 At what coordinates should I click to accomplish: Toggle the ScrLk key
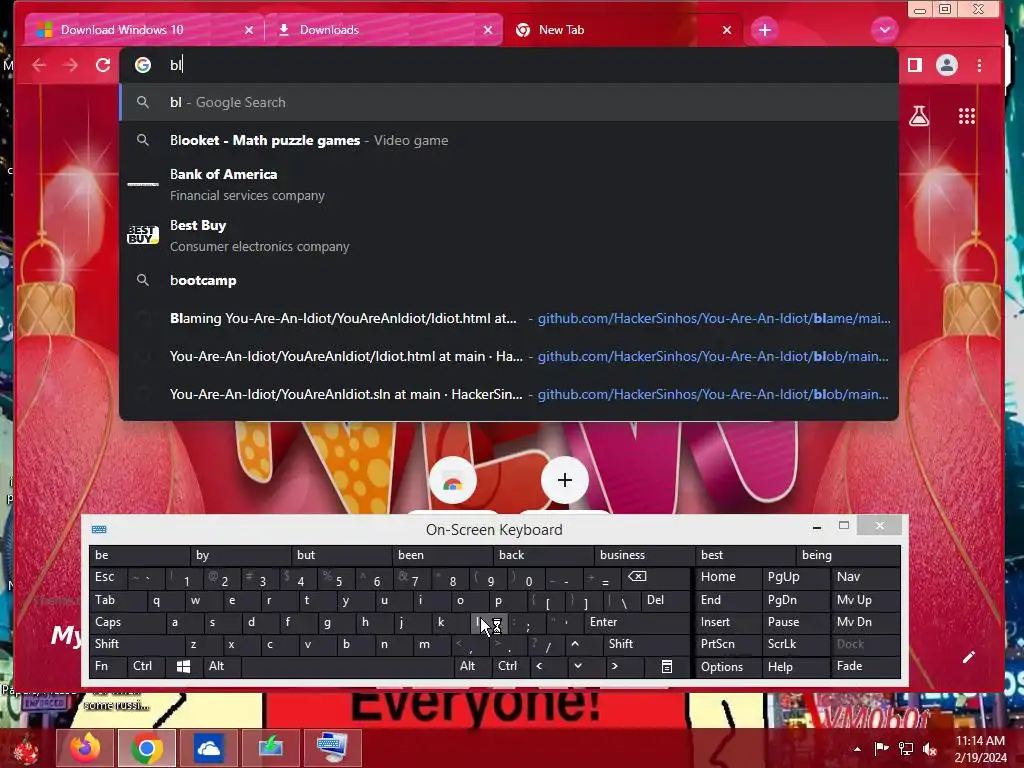click(x=796, y=644)
